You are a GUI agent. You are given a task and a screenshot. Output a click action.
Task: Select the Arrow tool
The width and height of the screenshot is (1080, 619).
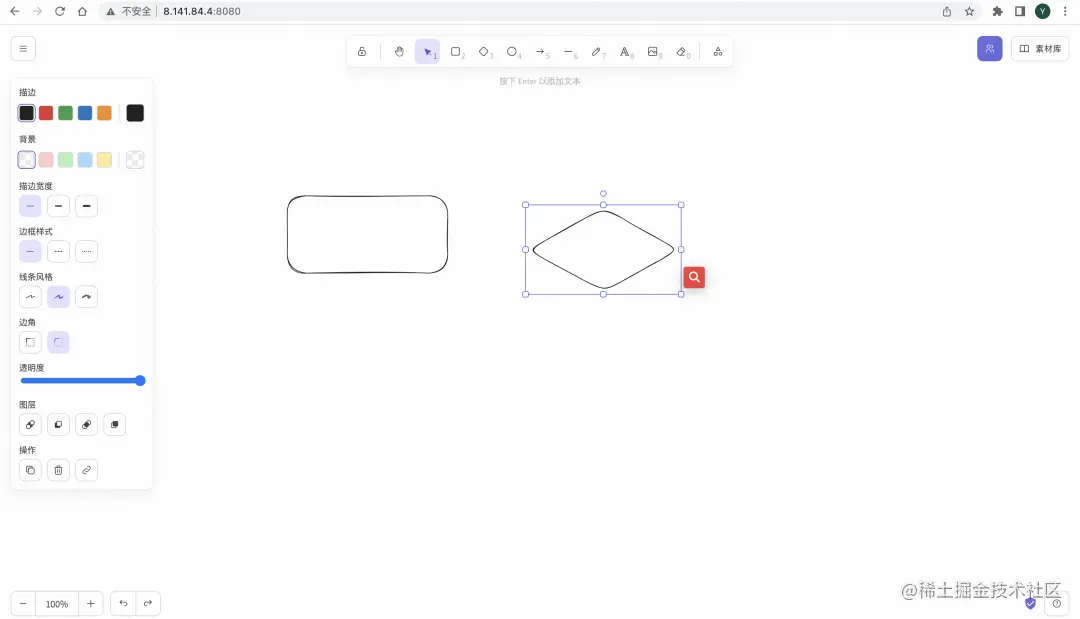tap(540, 52)
